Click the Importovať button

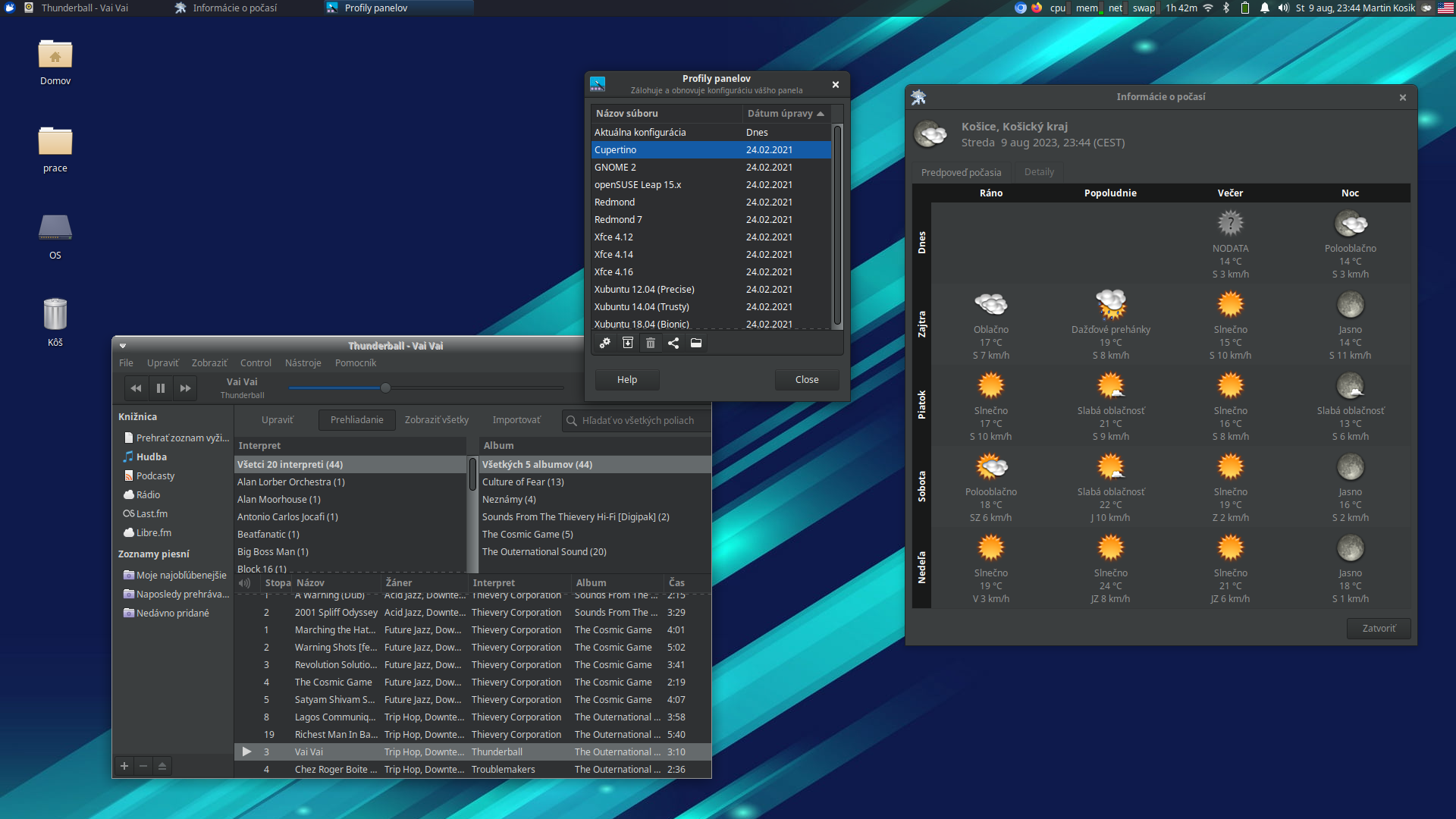pyautogui.click(x=516, y=420)
